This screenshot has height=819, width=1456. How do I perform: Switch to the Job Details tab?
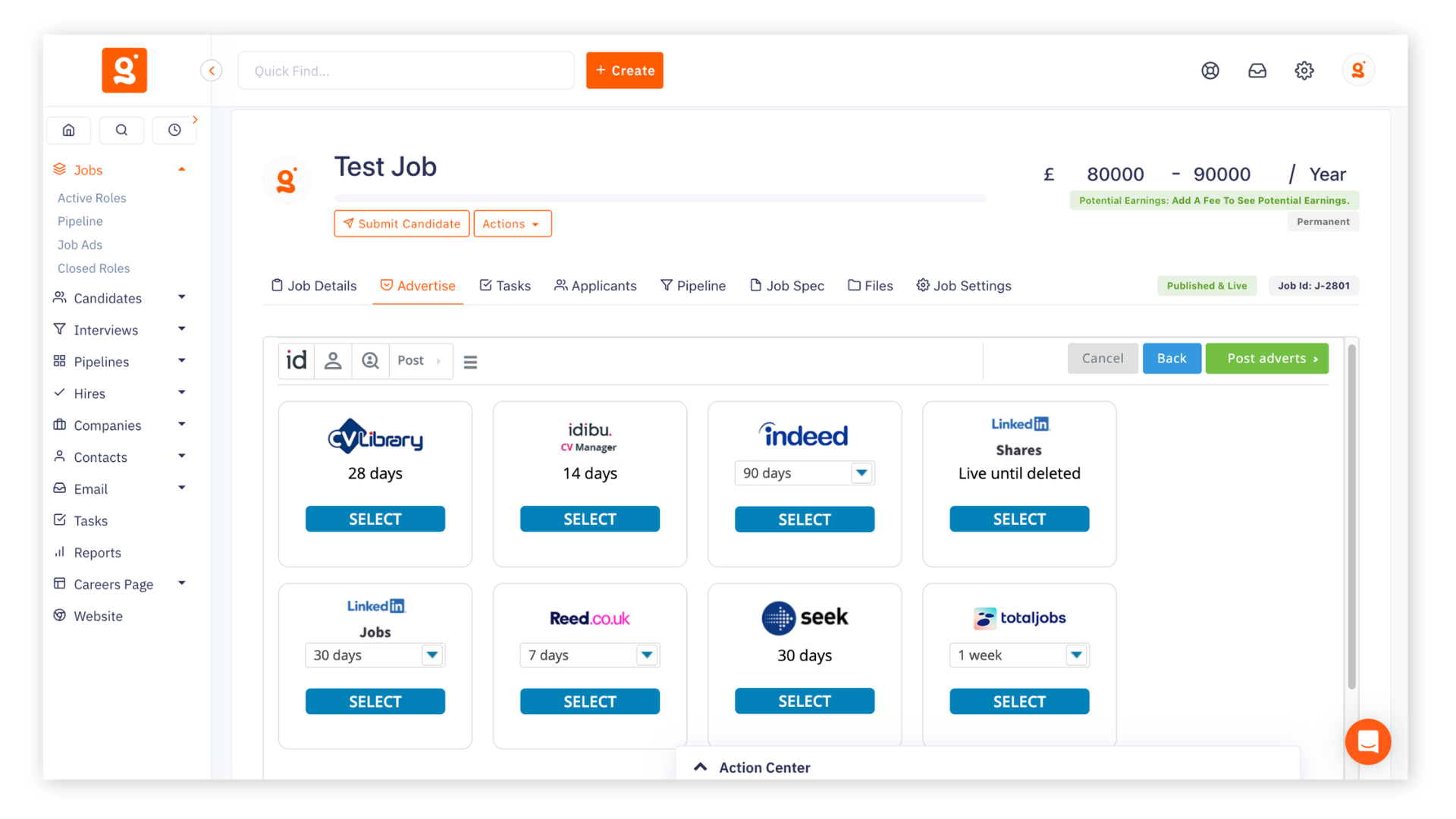pos(314,286)
